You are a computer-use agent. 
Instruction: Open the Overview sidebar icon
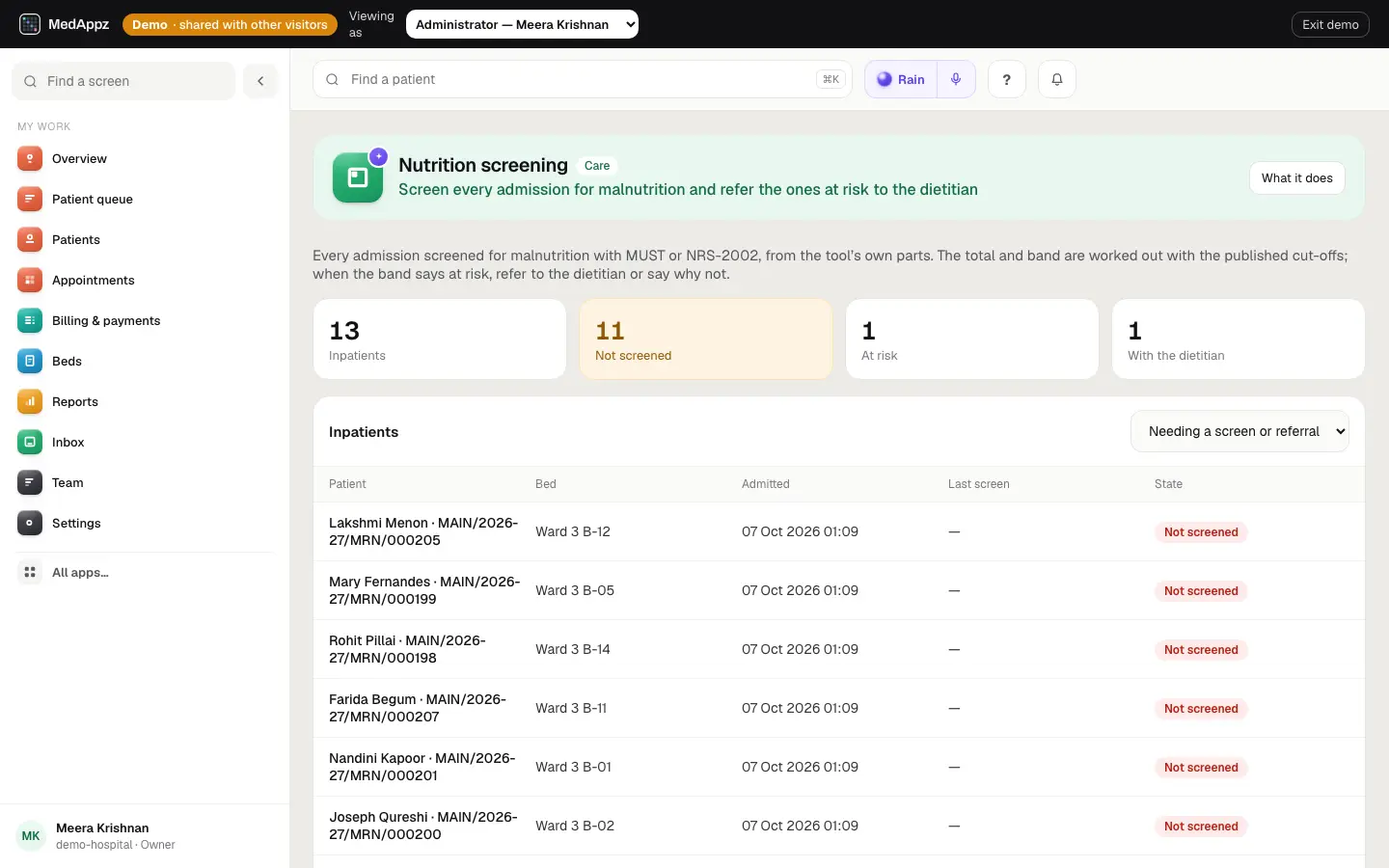pyautogui.click(x=30, y=159)
